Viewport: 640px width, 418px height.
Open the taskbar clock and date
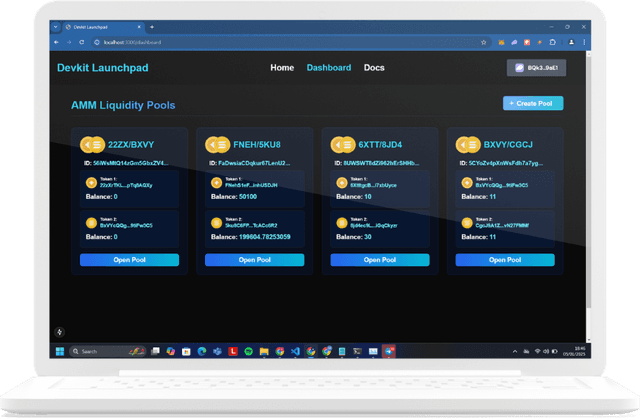click(574, 351)
